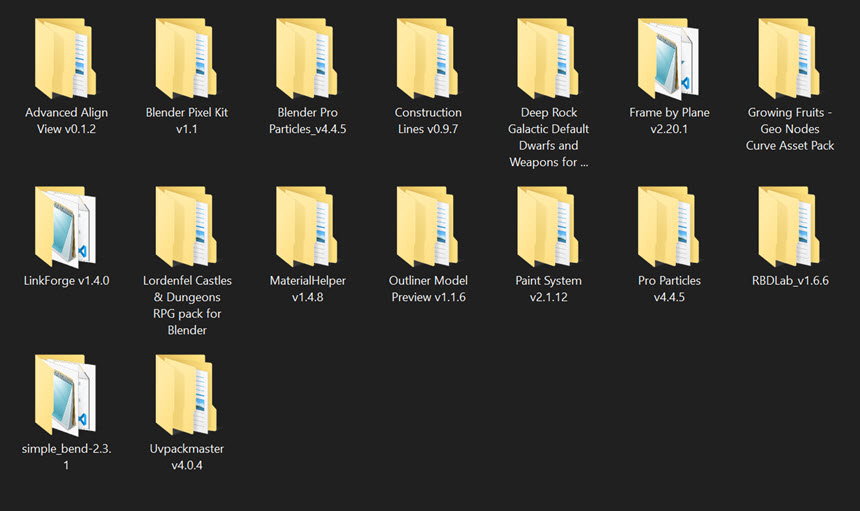Click the "MaterialHelper v1.4.8" label

(x=307, y=289)
